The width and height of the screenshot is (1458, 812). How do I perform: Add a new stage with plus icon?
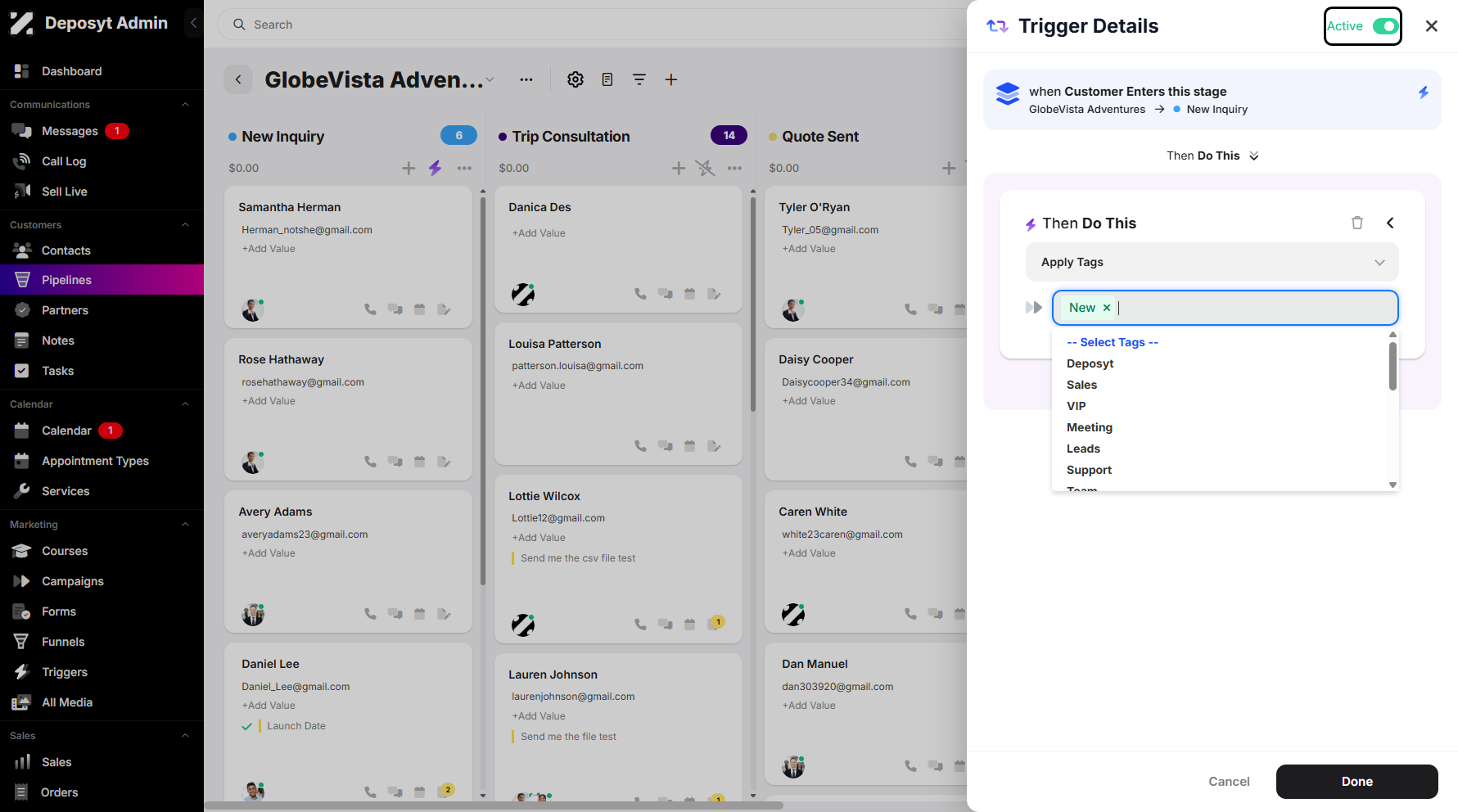(x=670, y=79)
